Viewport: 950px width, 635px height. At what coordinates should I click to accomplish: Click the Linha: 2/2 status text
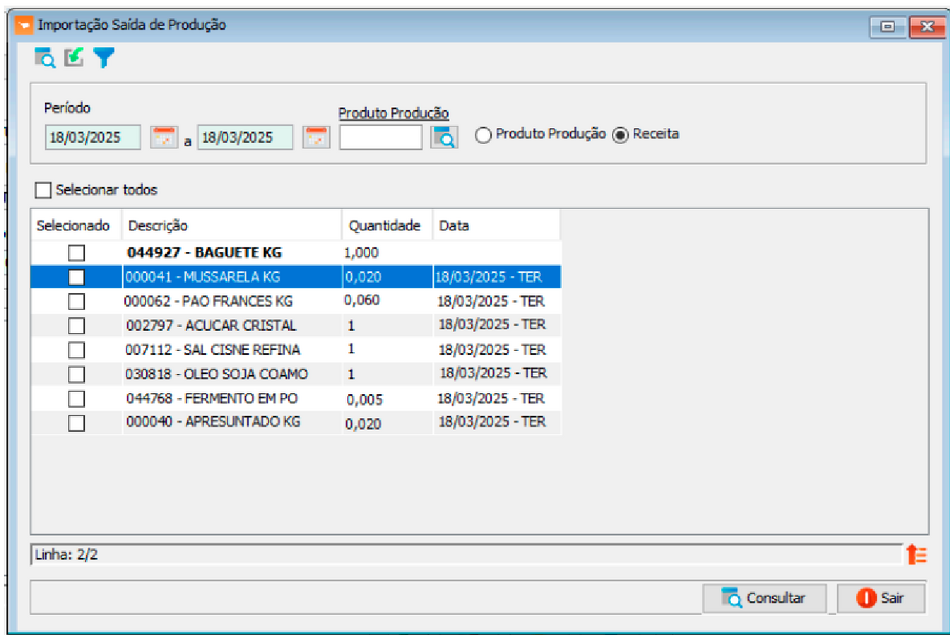pos(66,554)
